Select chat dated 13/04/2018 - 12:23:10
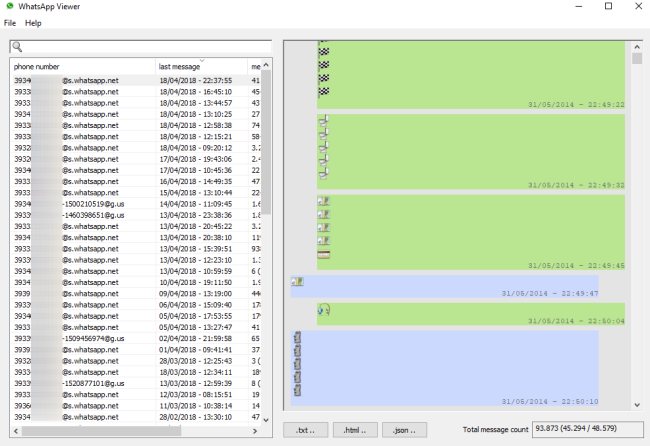 [136, 260]
